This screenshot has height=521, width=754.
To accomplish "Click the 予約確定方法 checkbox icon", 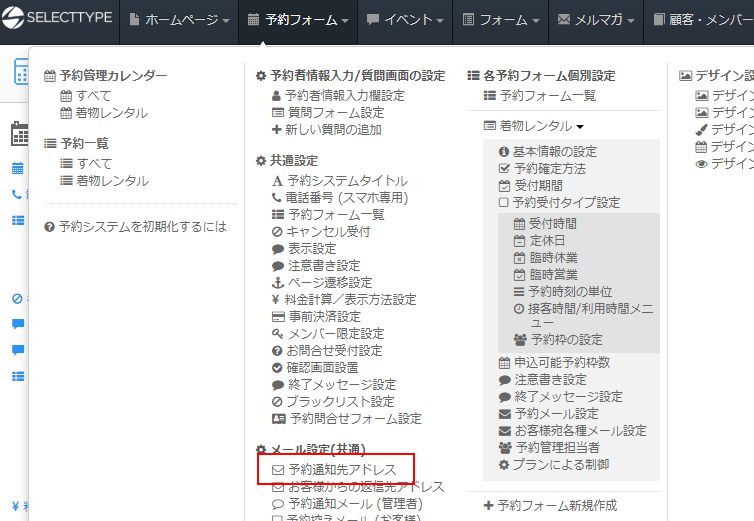I will point(504,169).
